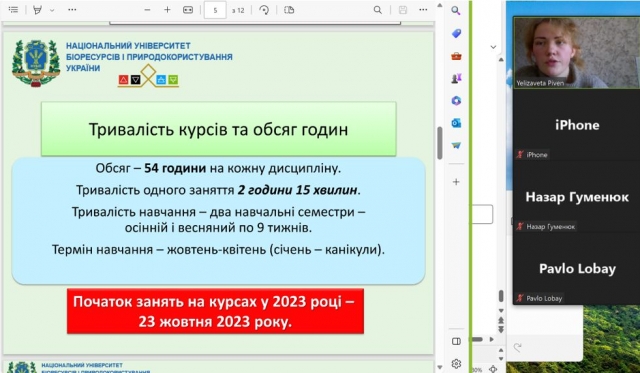Expand the chevron in the background window
This screenshot has height=373, width=640.
[x=493, y=47]
